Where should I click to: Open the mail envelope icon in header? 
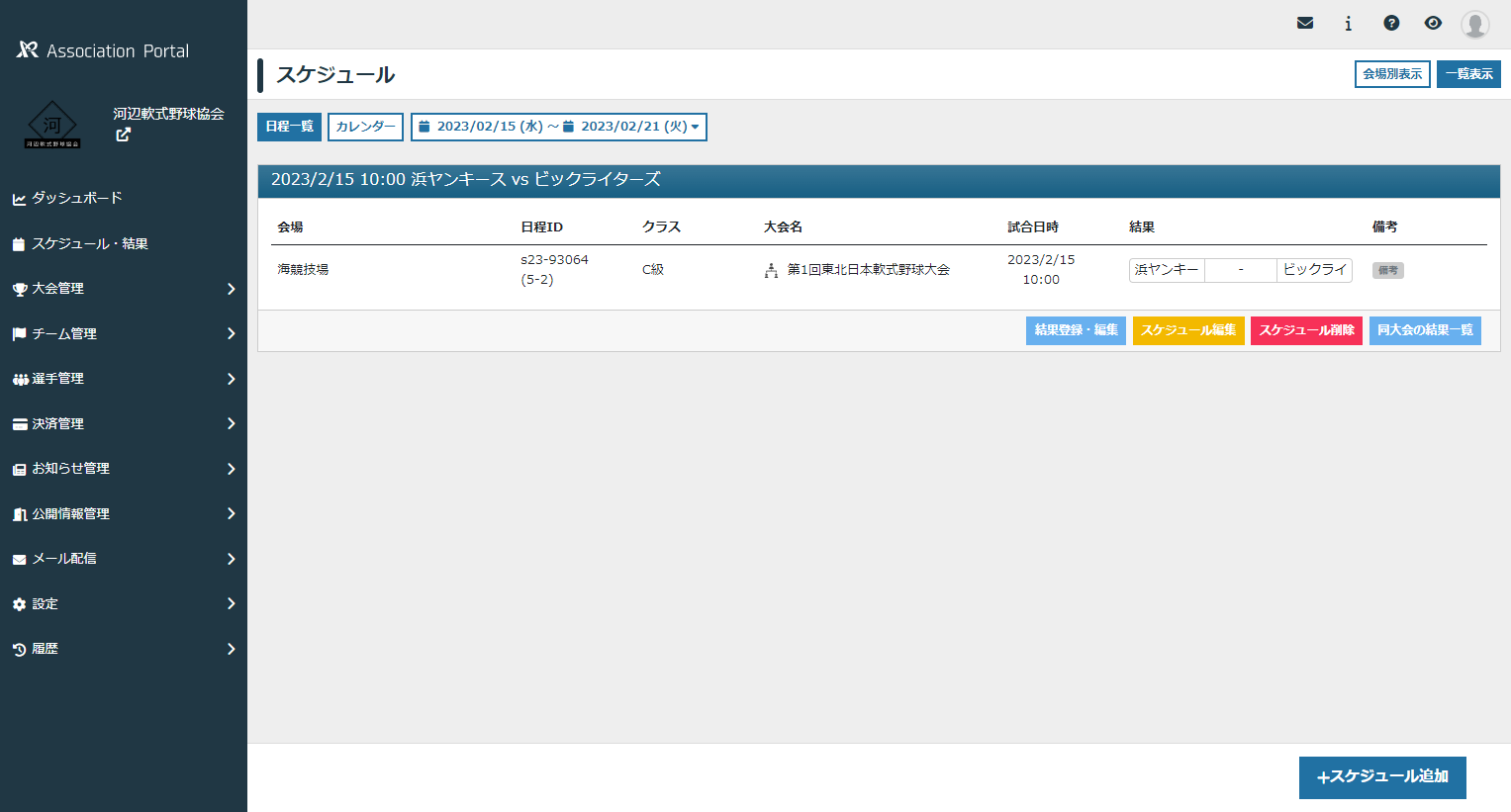tap(1305, 23)
